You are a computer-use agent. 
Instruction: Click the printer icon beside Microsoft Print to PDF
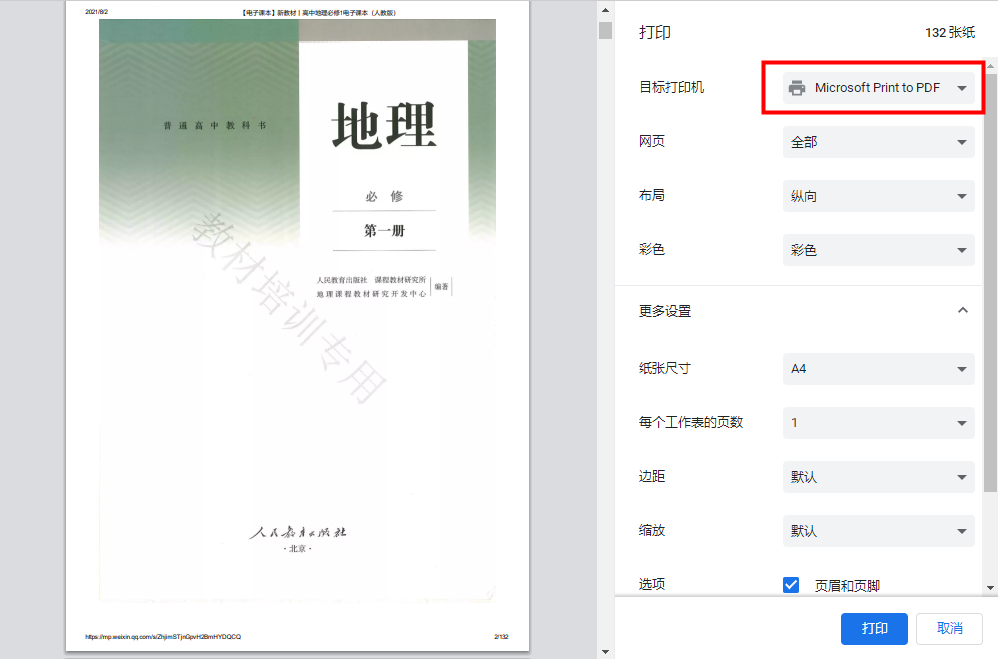797,88
